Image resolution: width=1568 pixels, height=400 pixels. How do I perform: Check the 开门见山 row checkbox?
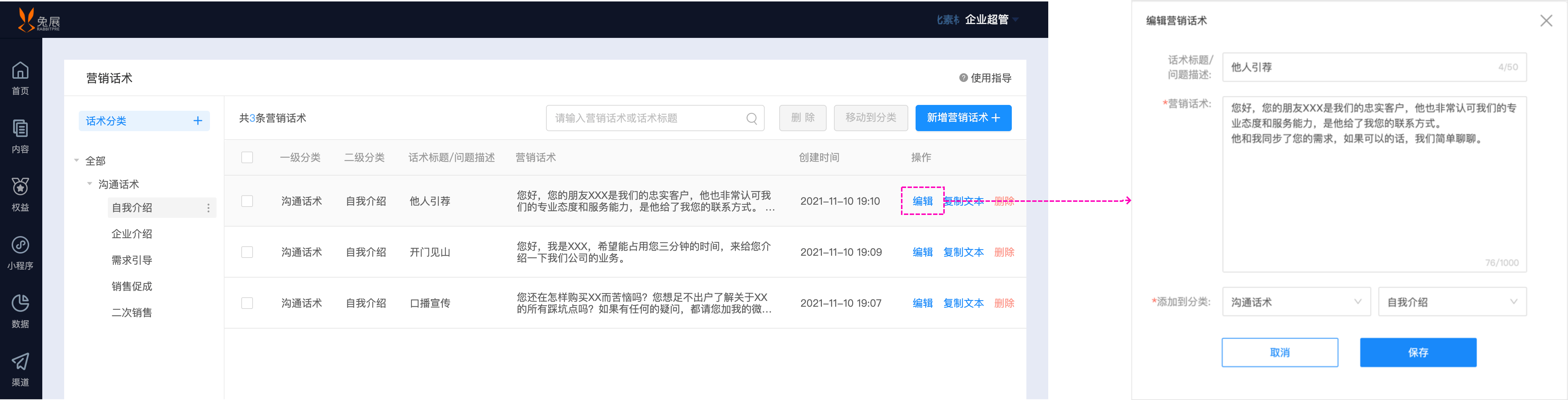[x=247, y=252]
